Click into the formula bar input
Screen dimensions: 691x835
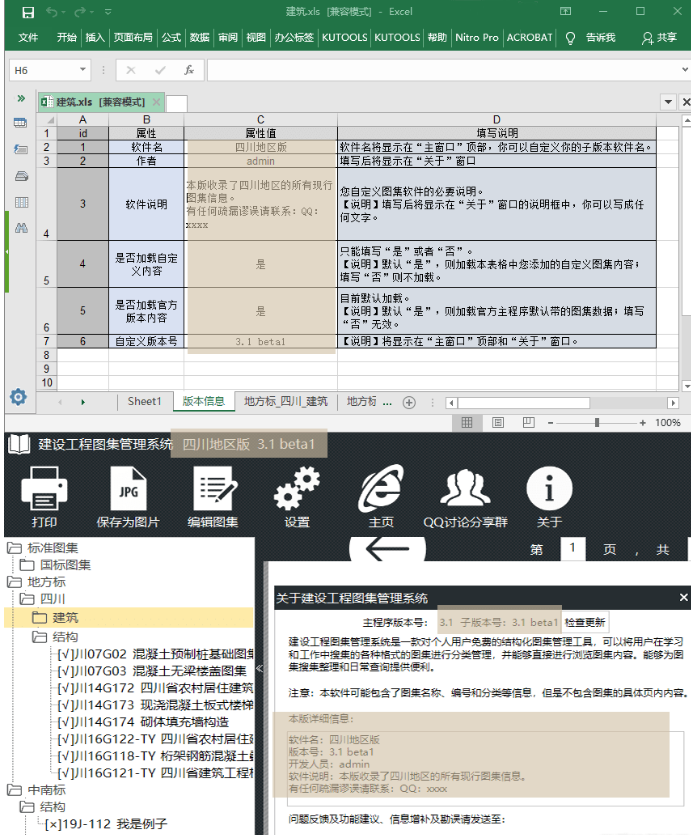pos(442,70)
